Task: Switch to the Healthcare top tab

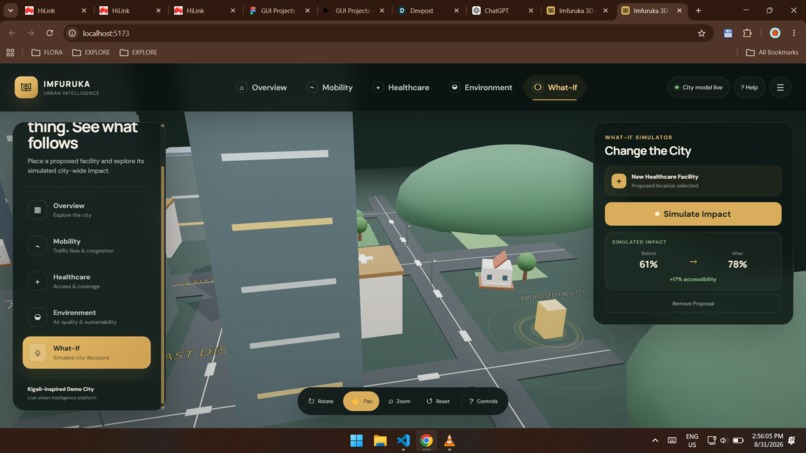Action: pos(401,87)
